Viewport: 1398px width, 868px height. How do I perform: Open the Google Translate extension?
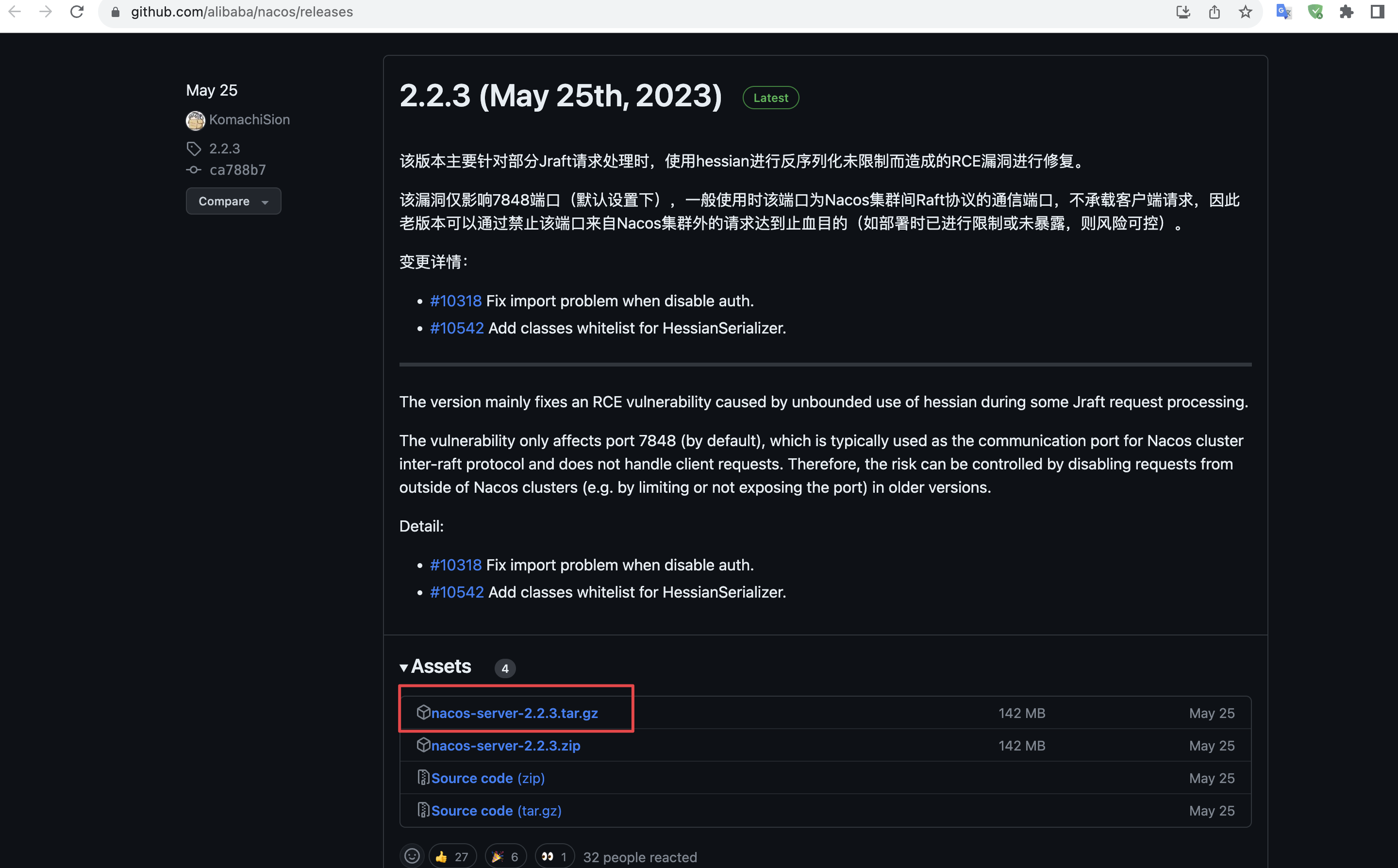pos(1284,12)
